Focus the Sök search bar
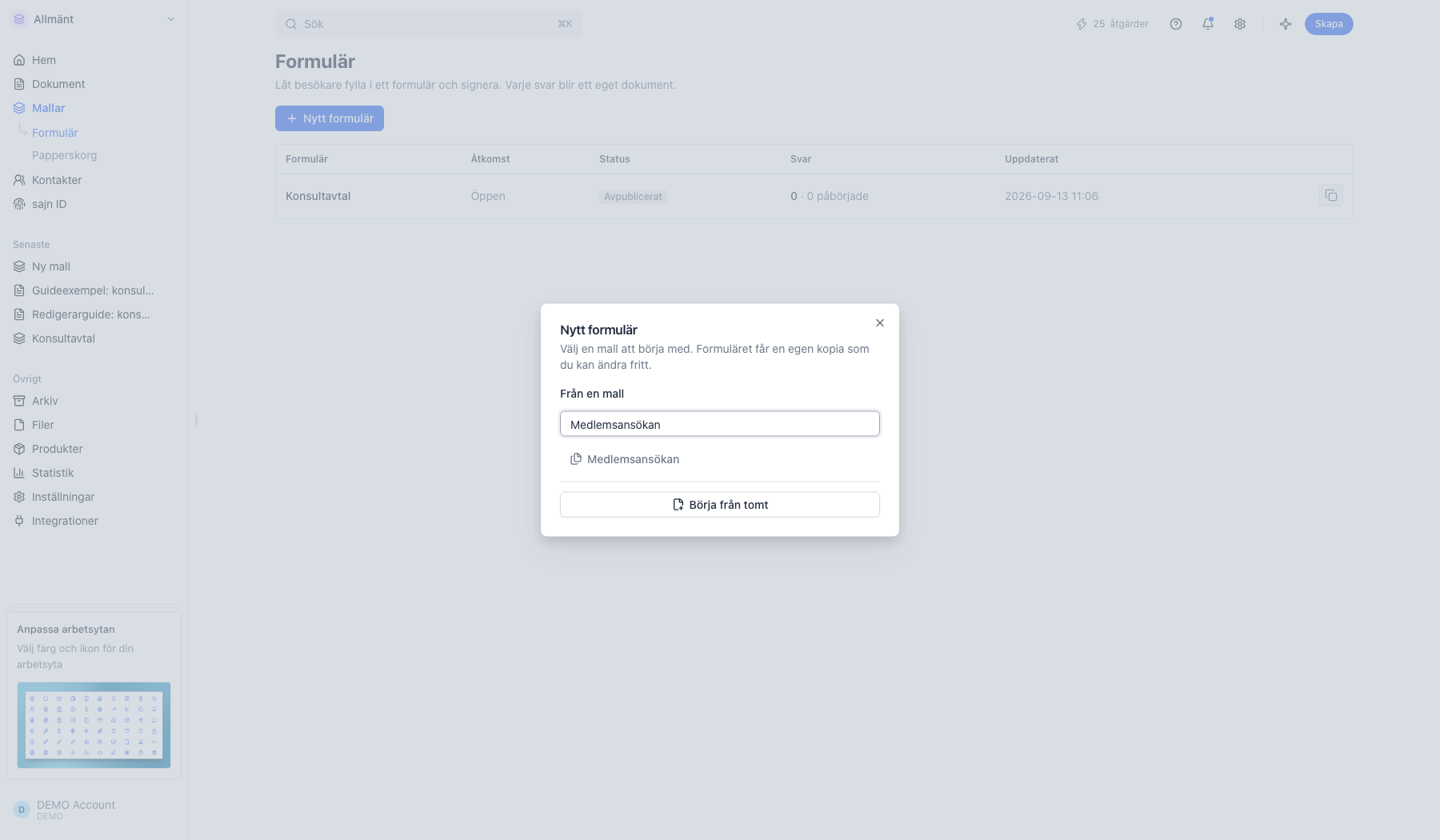This screenshot has width=1440, height=840. pyautogui.click(x=429, y=24)
